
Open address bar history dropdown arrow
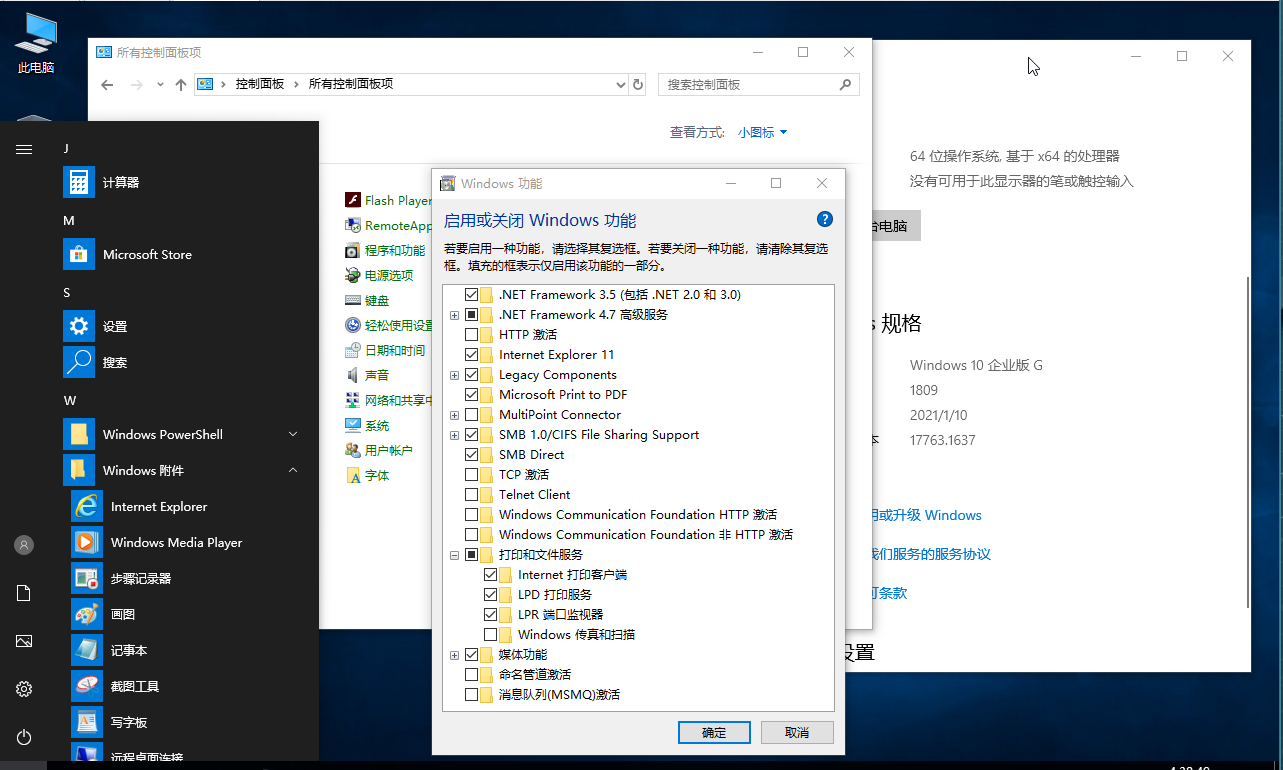coord(620,85)
